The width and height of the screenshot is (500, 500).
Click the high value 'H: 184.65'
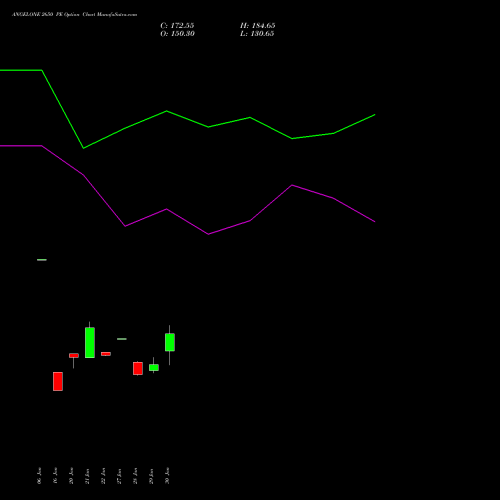tap(258, 26)
